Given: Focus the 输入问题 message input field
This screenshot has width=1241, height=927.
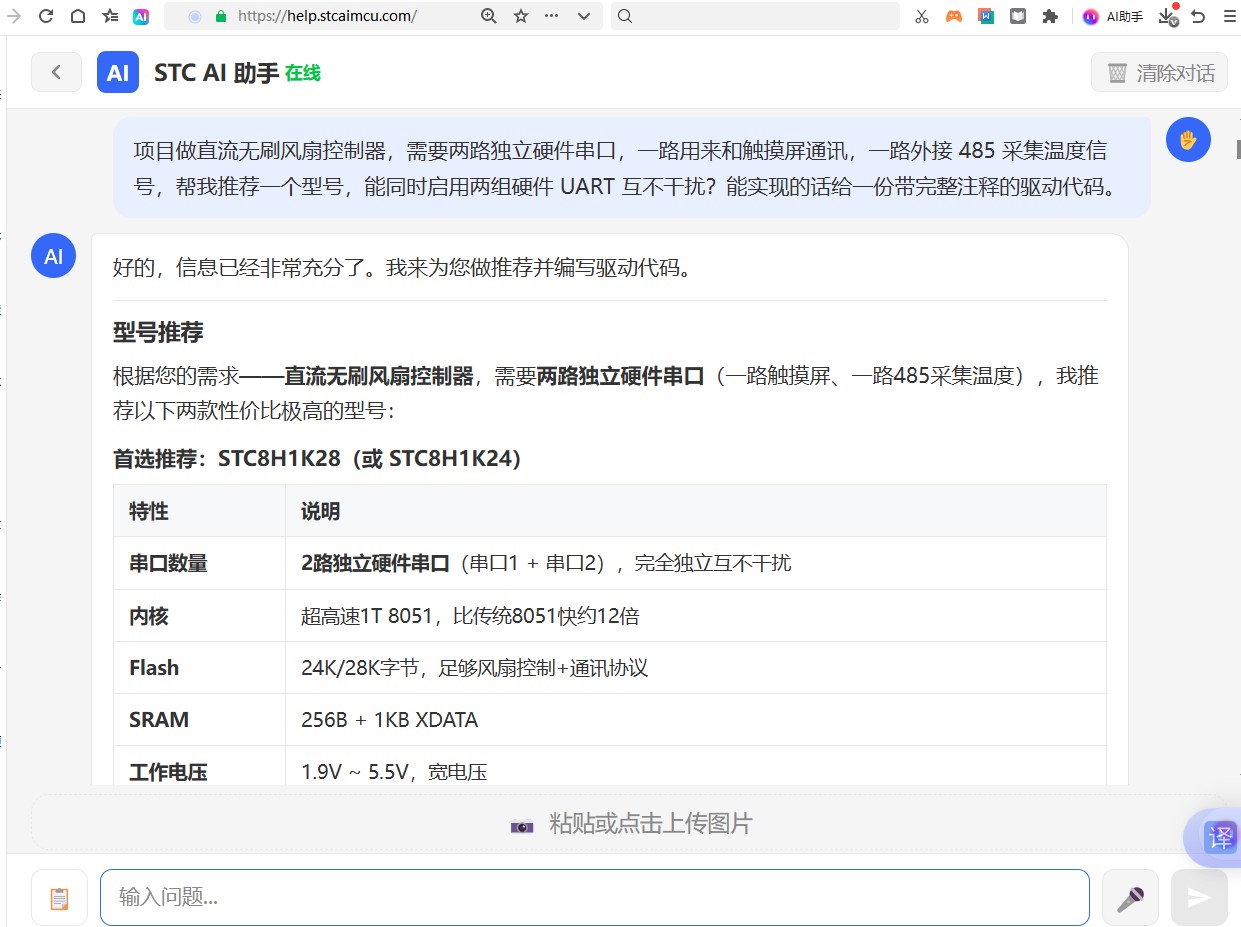Looking at the screenshot, I should [594, 897].
